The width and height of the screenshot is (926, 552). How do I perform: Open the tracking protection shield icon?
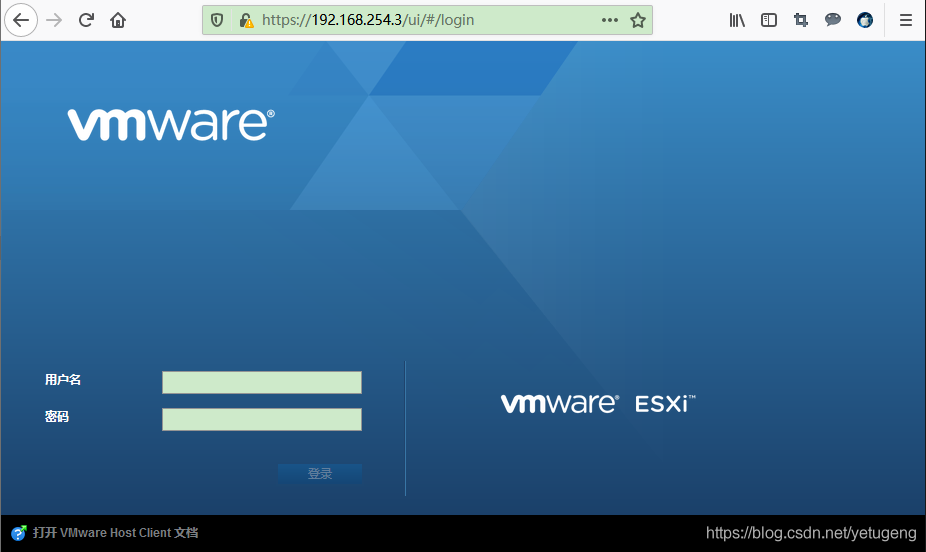[x=217, y=20]
